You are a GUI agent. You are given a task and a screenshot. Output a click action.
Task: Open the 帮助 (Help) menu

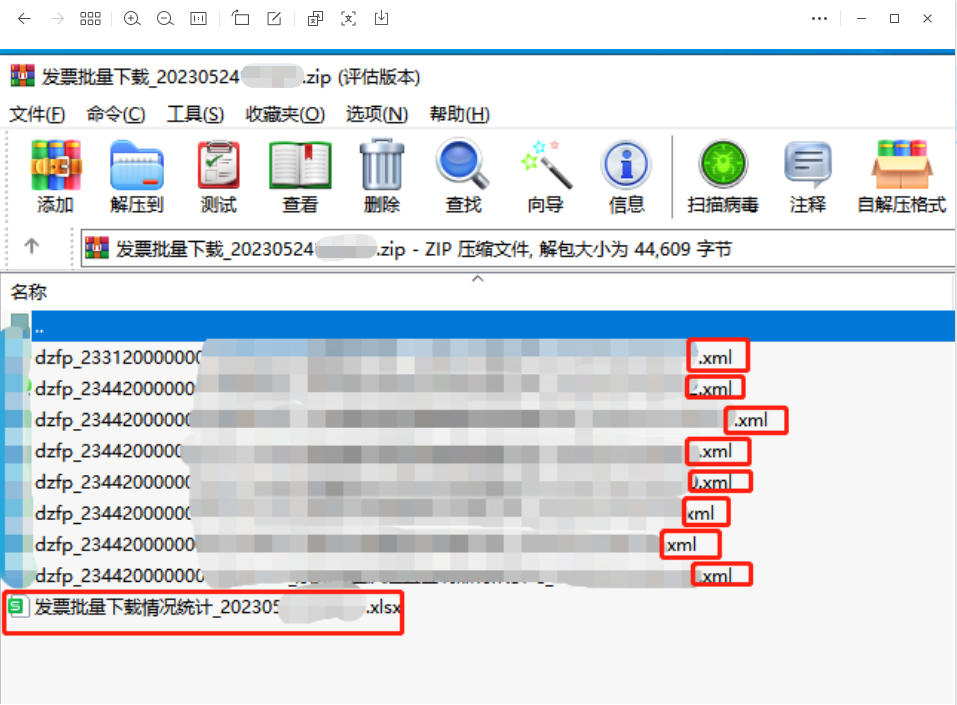click(459, 114)
